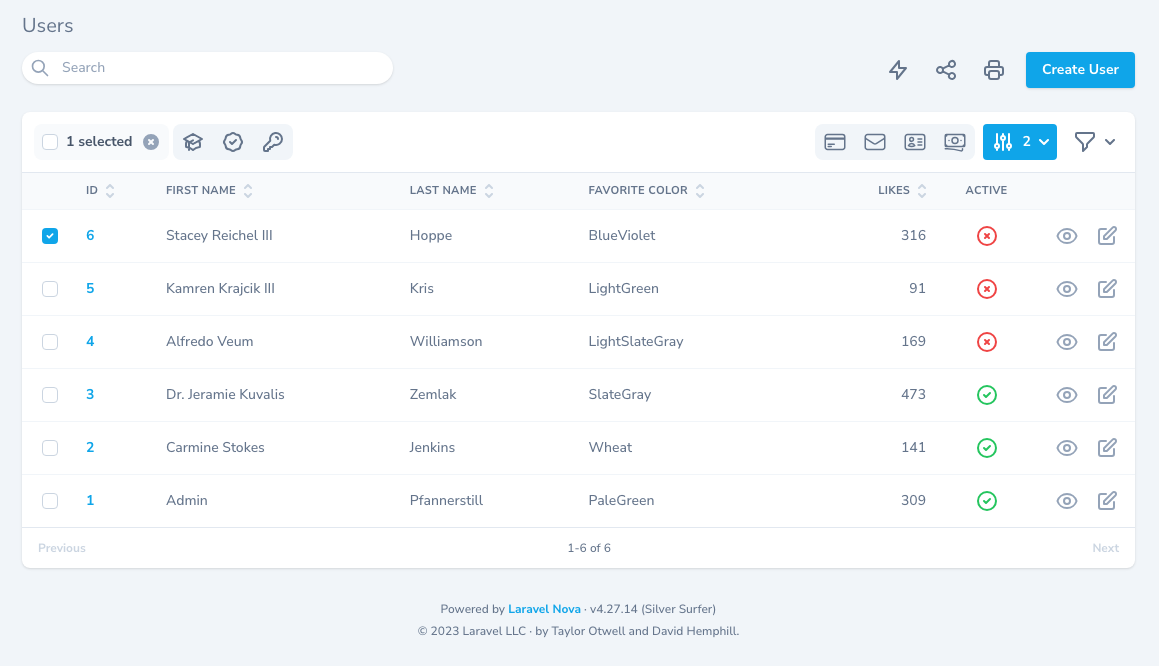Viewport: 1159px width, 666px height.
Task: Toggle the select-all checkbox
Action: click(x=50, y=142)
